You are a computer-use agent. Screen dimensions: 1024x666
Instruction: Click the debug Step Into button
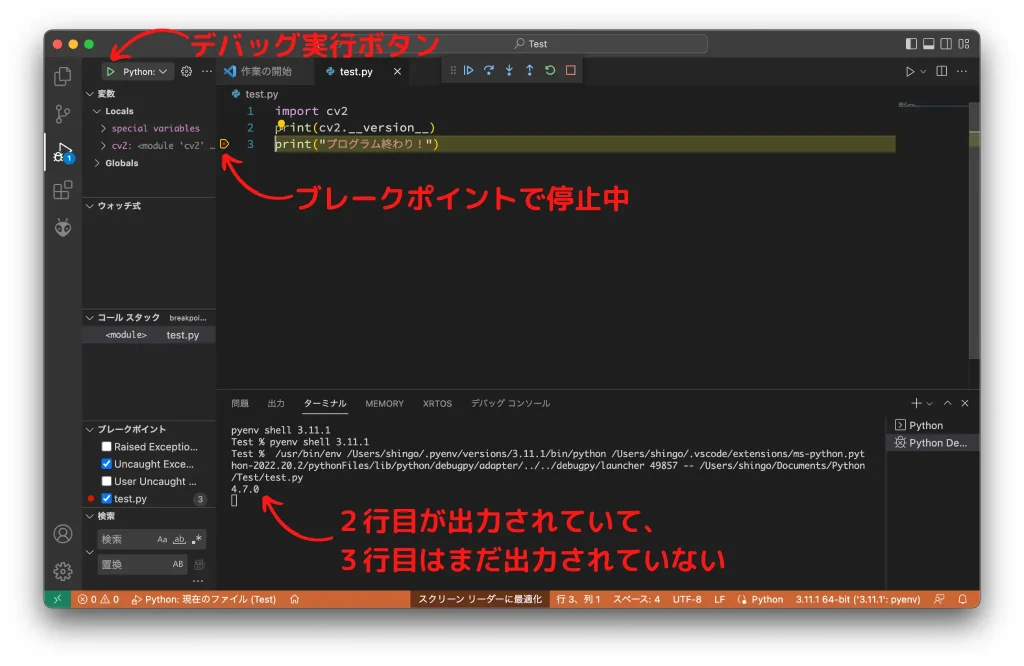point(509,71)
